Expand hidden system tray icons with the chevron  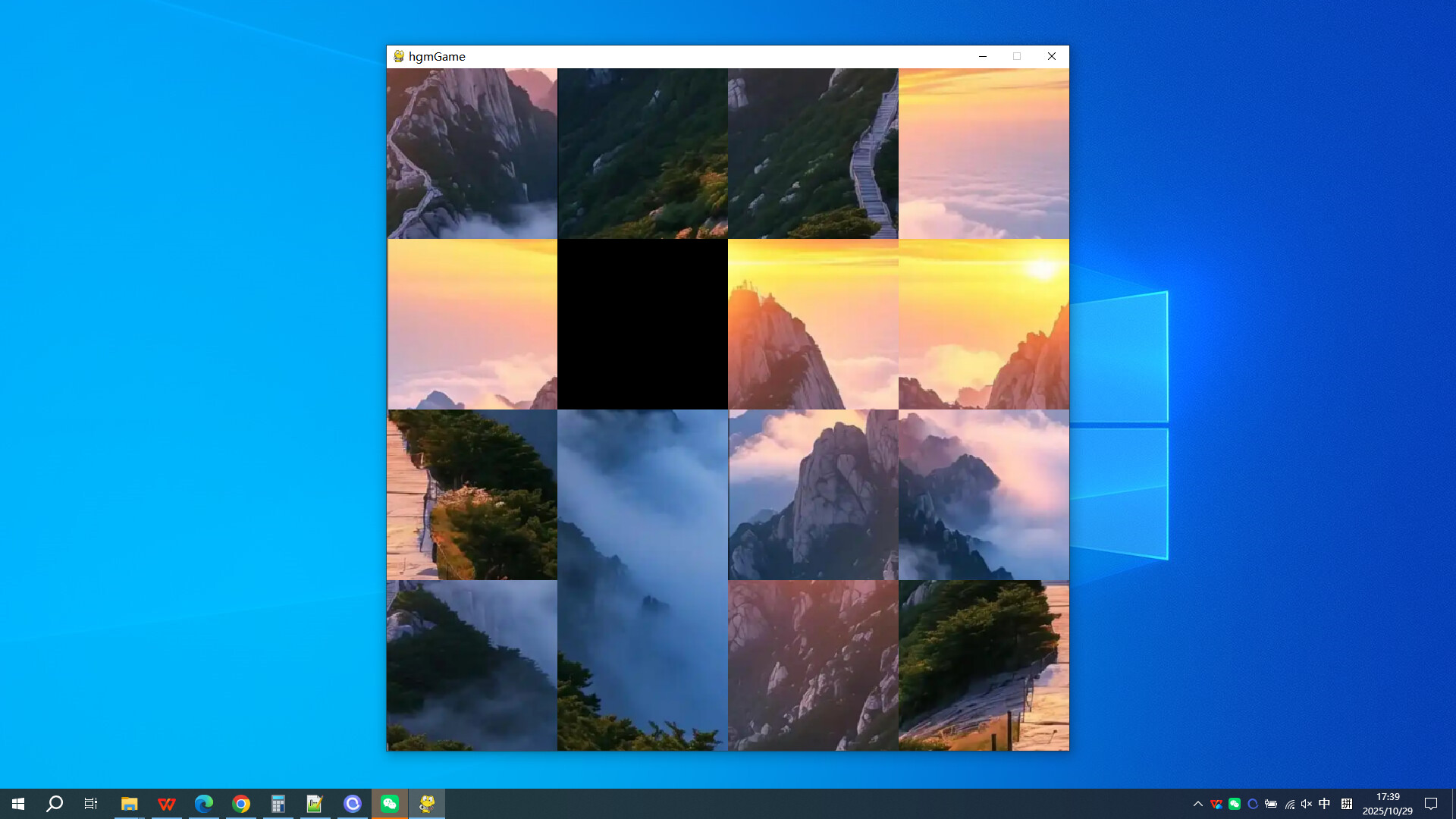1197,803
